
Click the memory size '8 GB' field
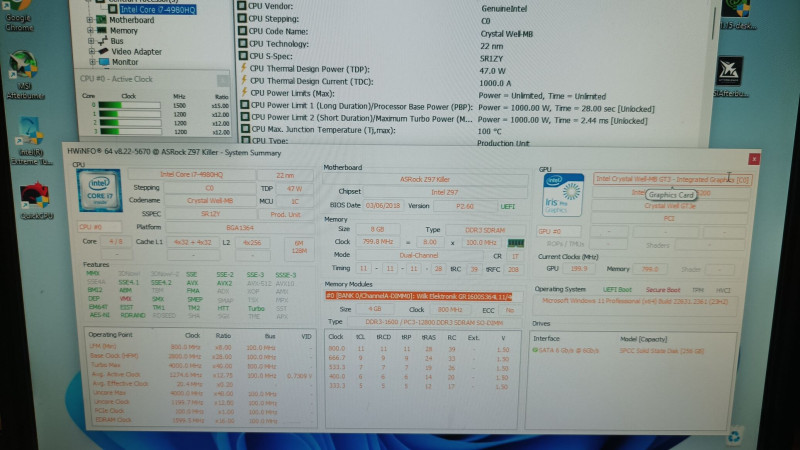[x=377, y=230]
